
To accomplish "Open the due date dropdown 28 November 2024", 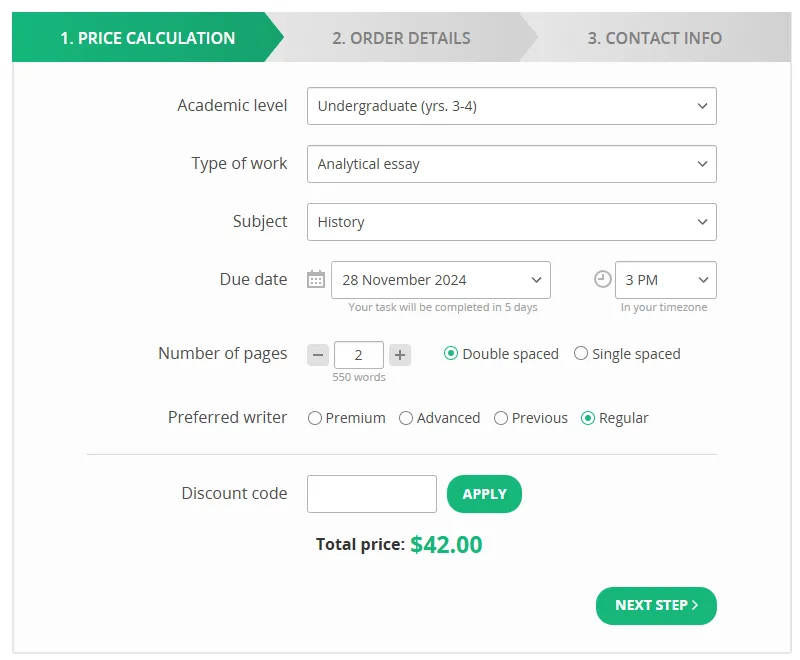I will [x=441, y=280].
